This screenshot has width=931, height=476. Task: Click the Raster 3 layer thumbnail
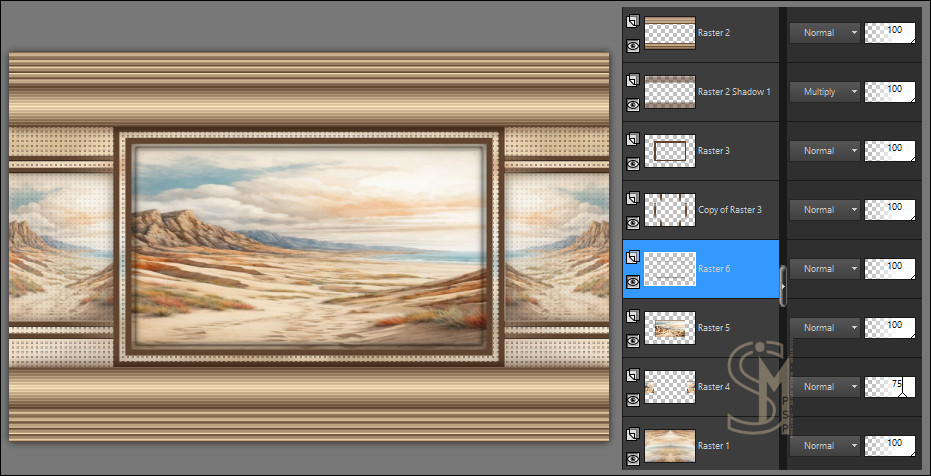point(670,151)
